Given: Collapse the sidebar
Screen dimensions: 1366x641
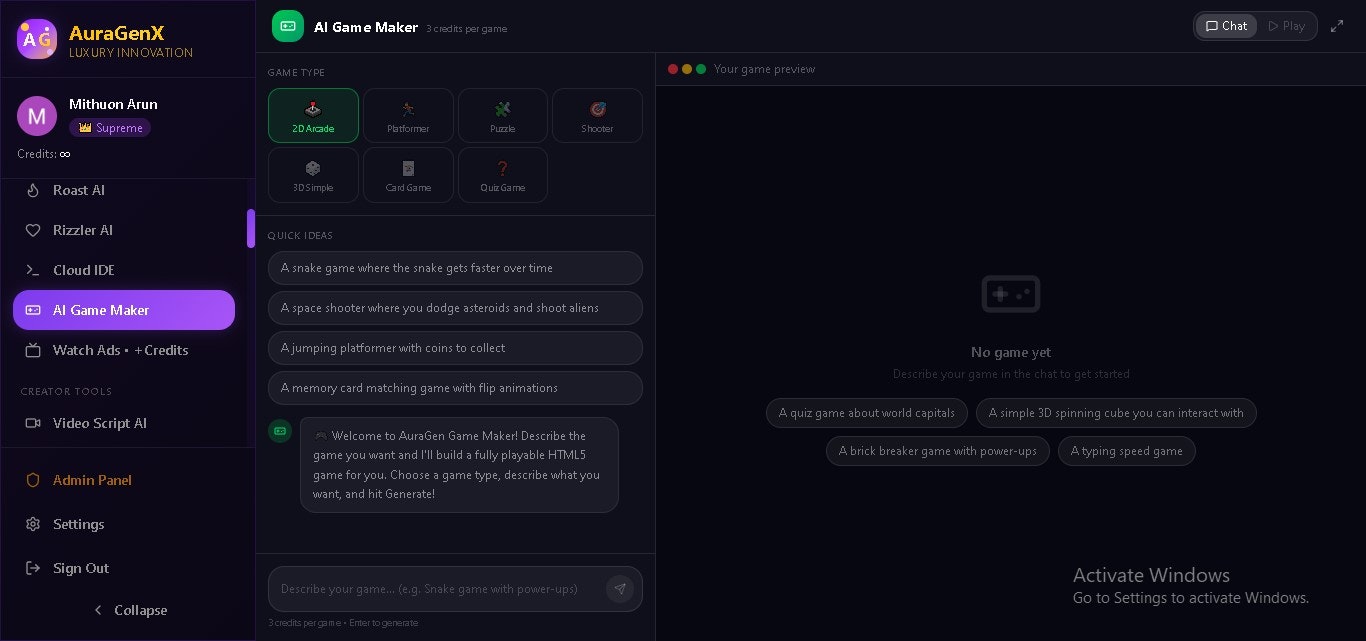Looking at the screenshot, I should point(128,610).
